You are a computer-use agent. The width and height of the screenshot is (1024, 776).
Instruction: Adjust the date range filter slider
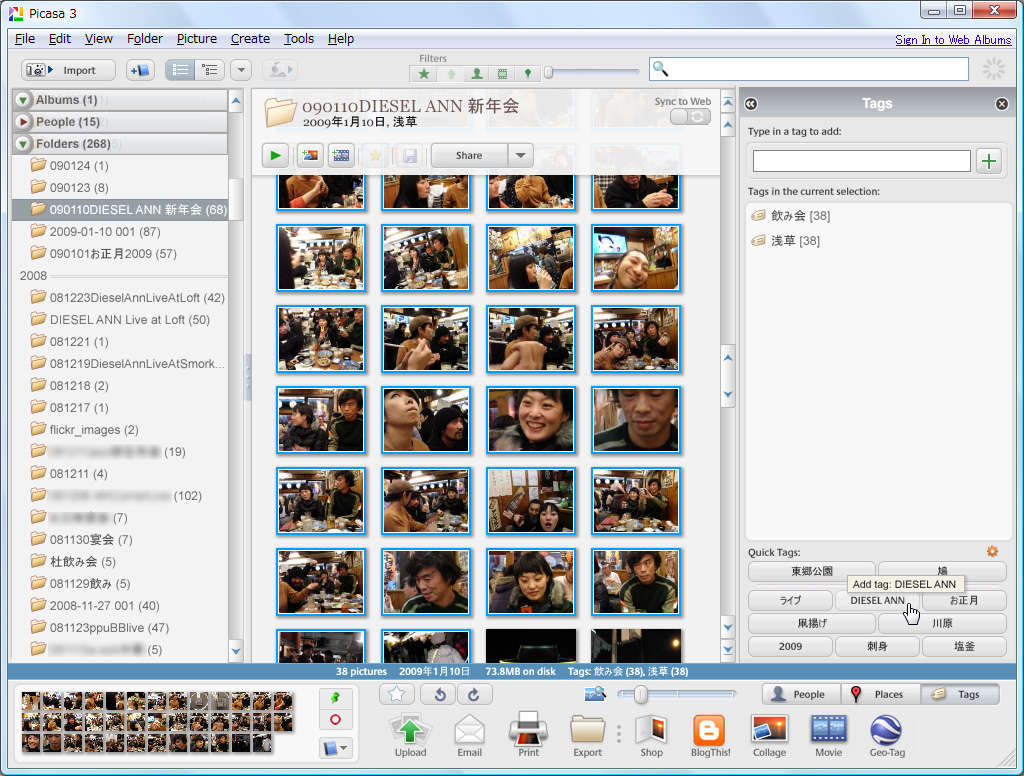(x=549, y=73)
